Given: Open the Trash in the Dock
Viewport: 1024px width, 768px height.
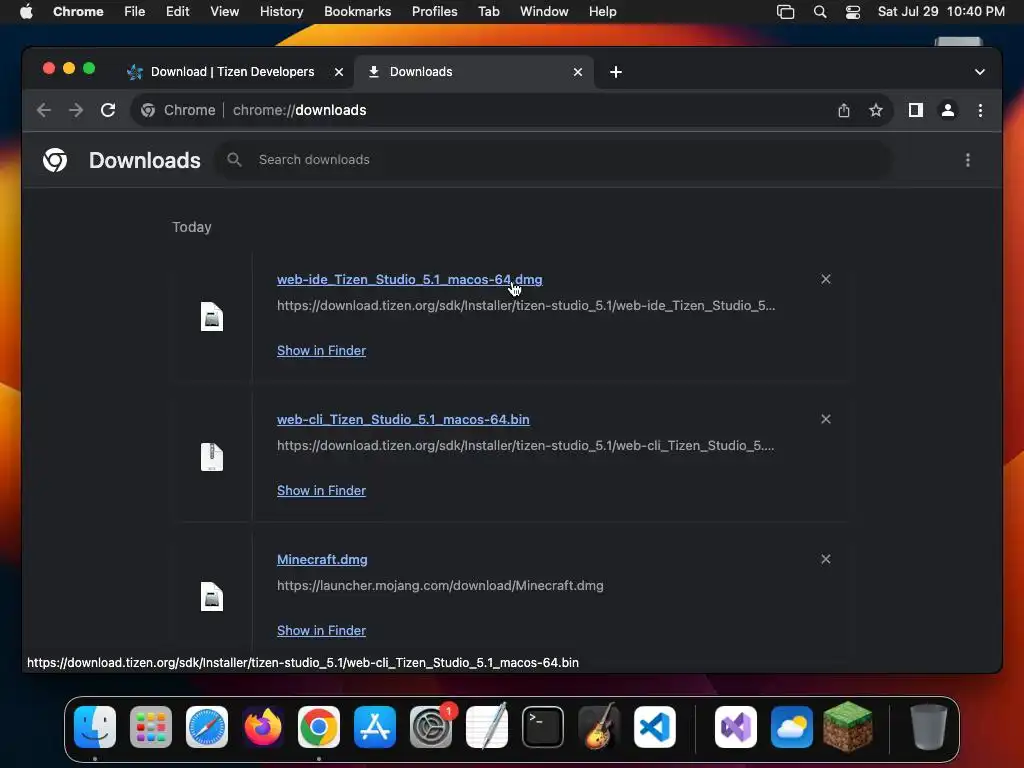Looking at the screenshot, I should (x=929, y=727).
